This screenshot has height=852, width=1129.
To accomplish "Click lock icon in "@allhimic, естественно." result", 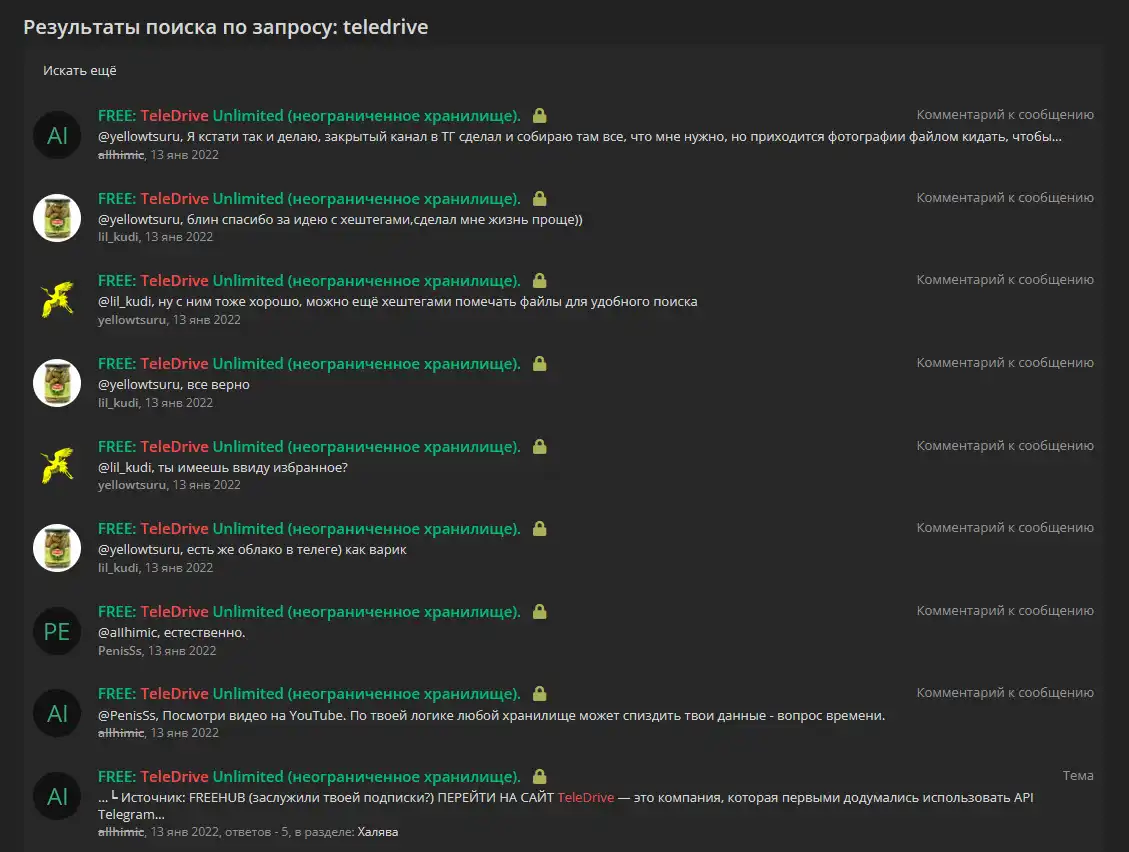I will 539,611.
